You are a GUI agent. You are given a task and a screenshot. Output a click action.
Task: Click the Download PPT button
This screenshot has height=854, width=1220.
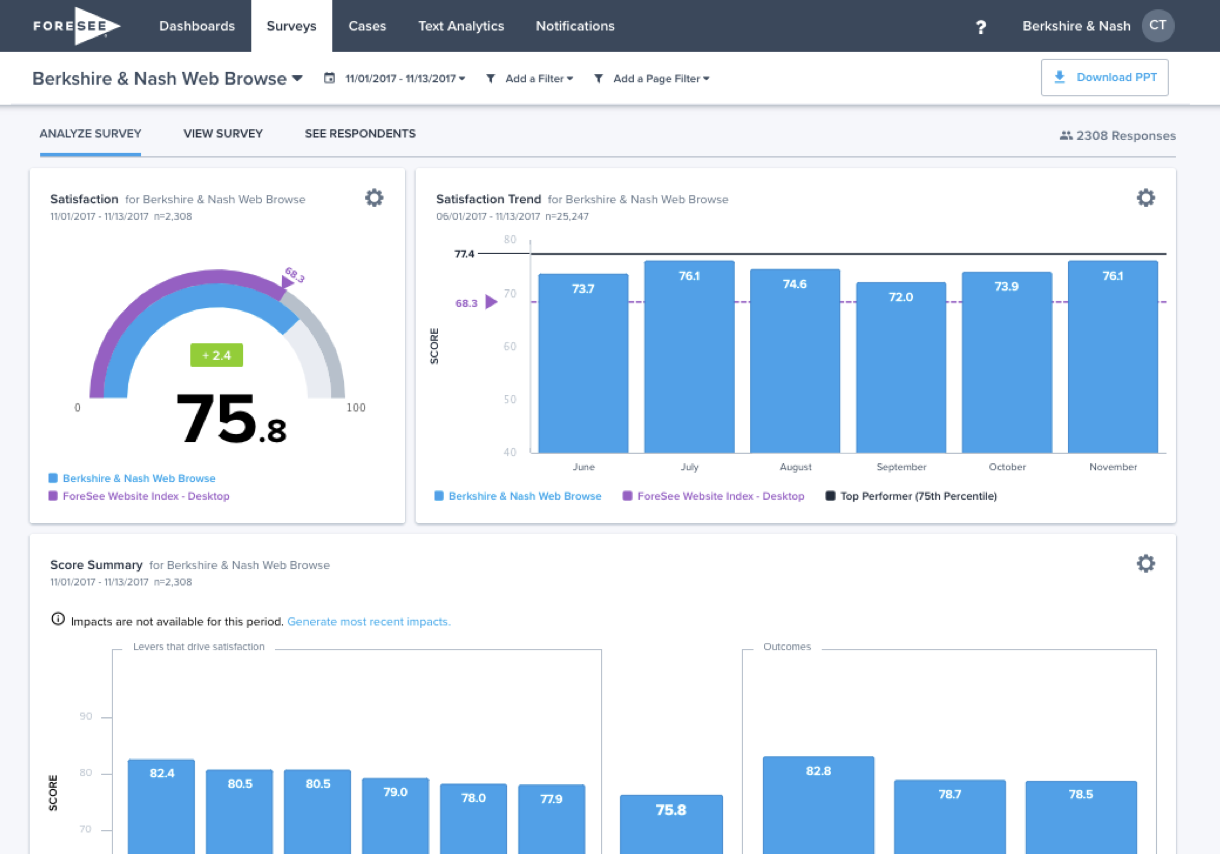(1105, 77)
